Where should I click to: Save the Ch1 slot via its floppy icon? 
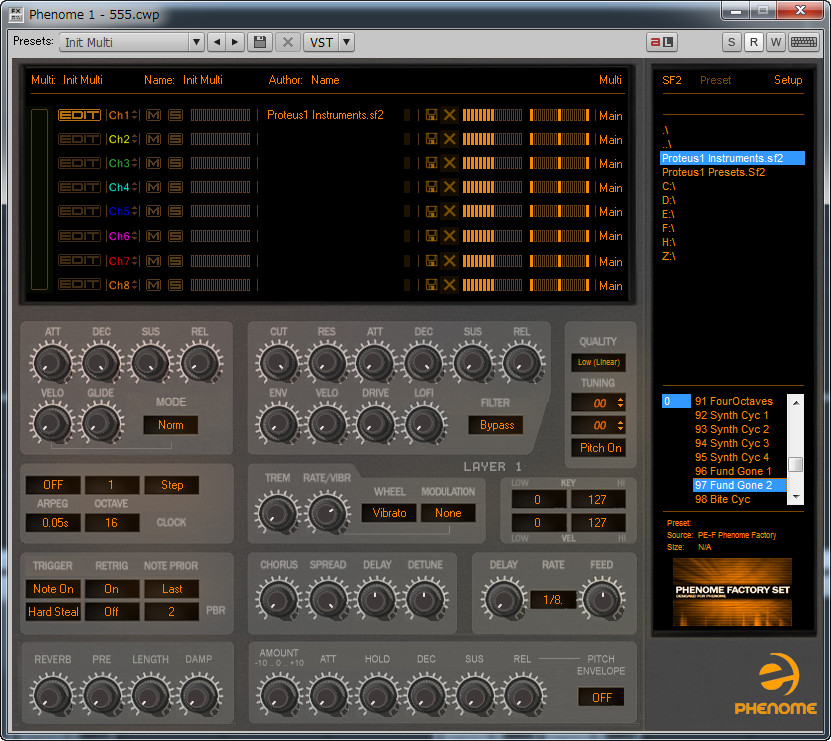pyautogui.click(x=431, y=115)
